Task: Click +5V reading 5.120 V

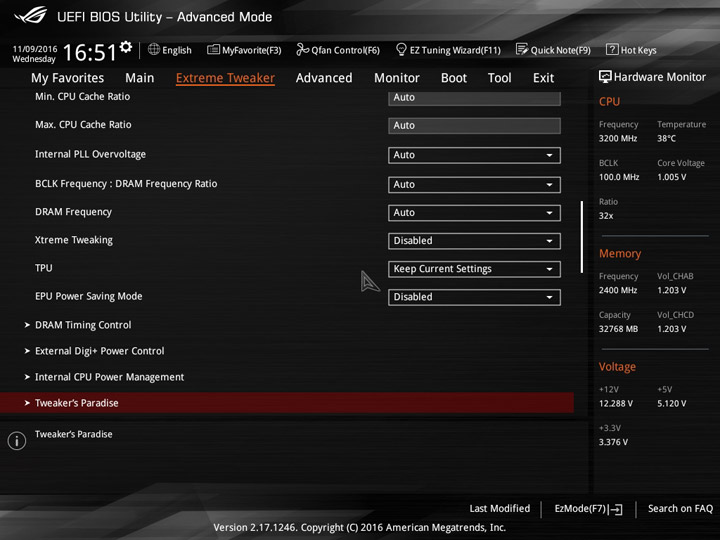Action: tap(672, 404)
